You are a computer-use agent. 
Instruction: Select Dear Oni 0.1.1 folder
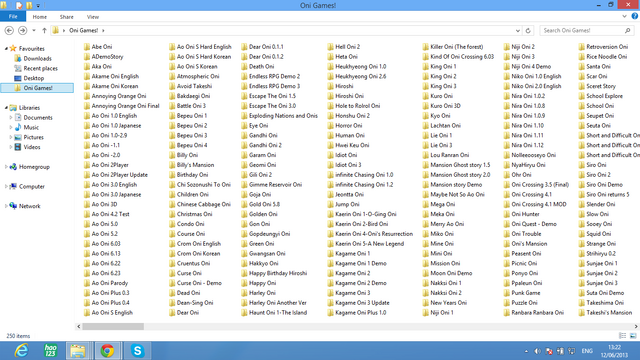click(x=262, y=47)
